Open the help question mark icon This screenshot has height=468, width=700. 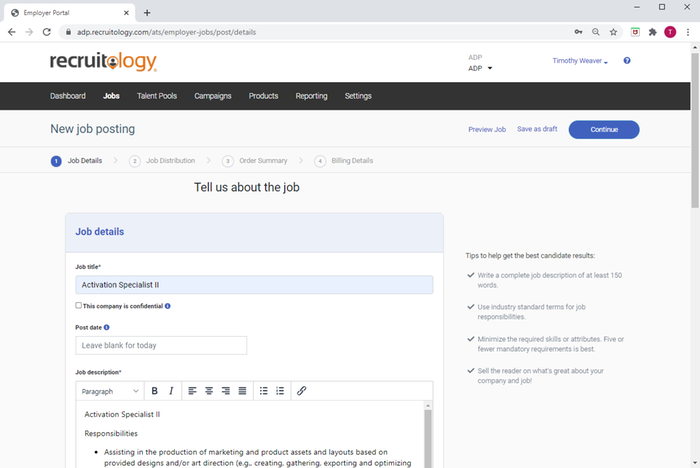tap(627, 61)
